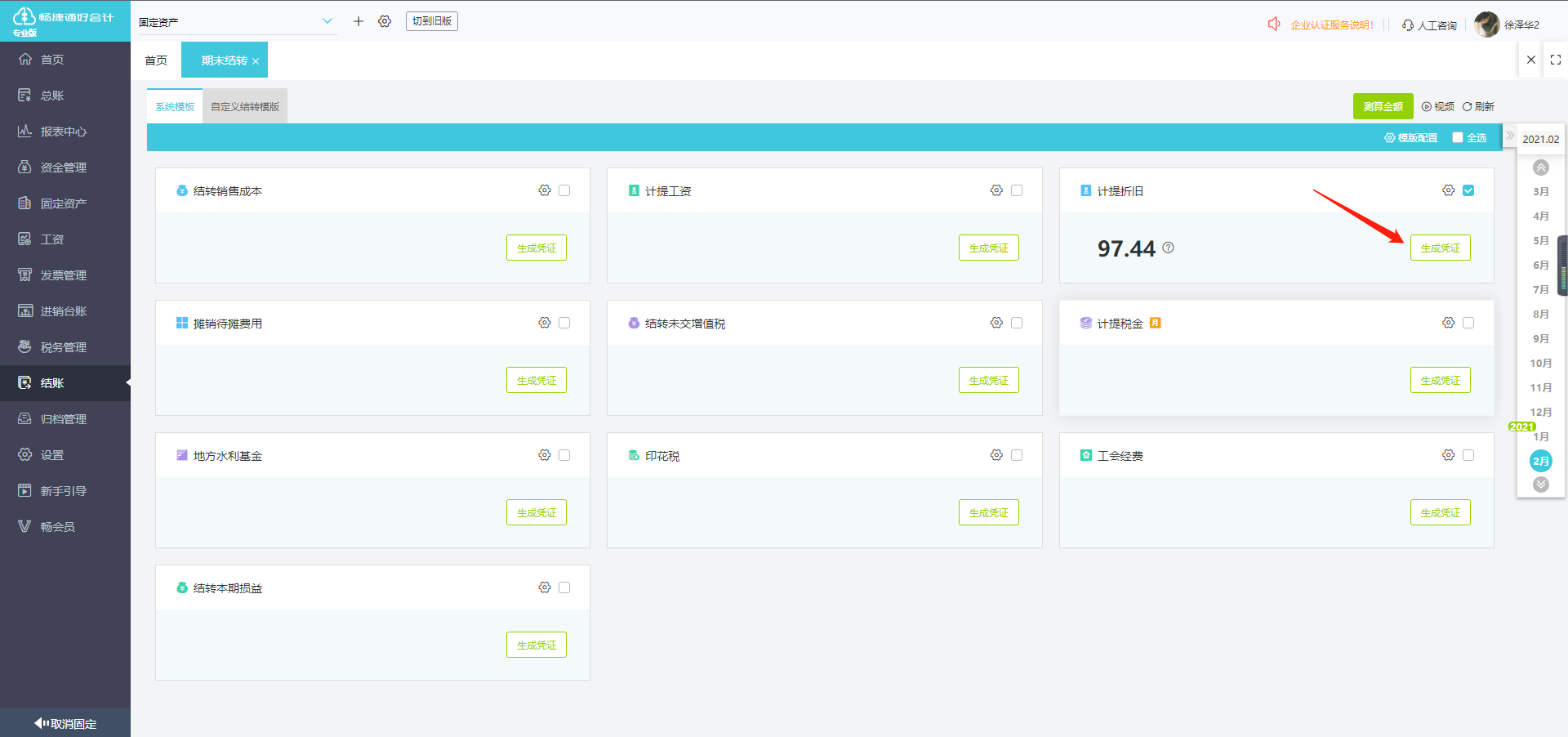Select 6月 in the month timeline
Viewport: 1568px width, 737px height.
click(1540, 266)
